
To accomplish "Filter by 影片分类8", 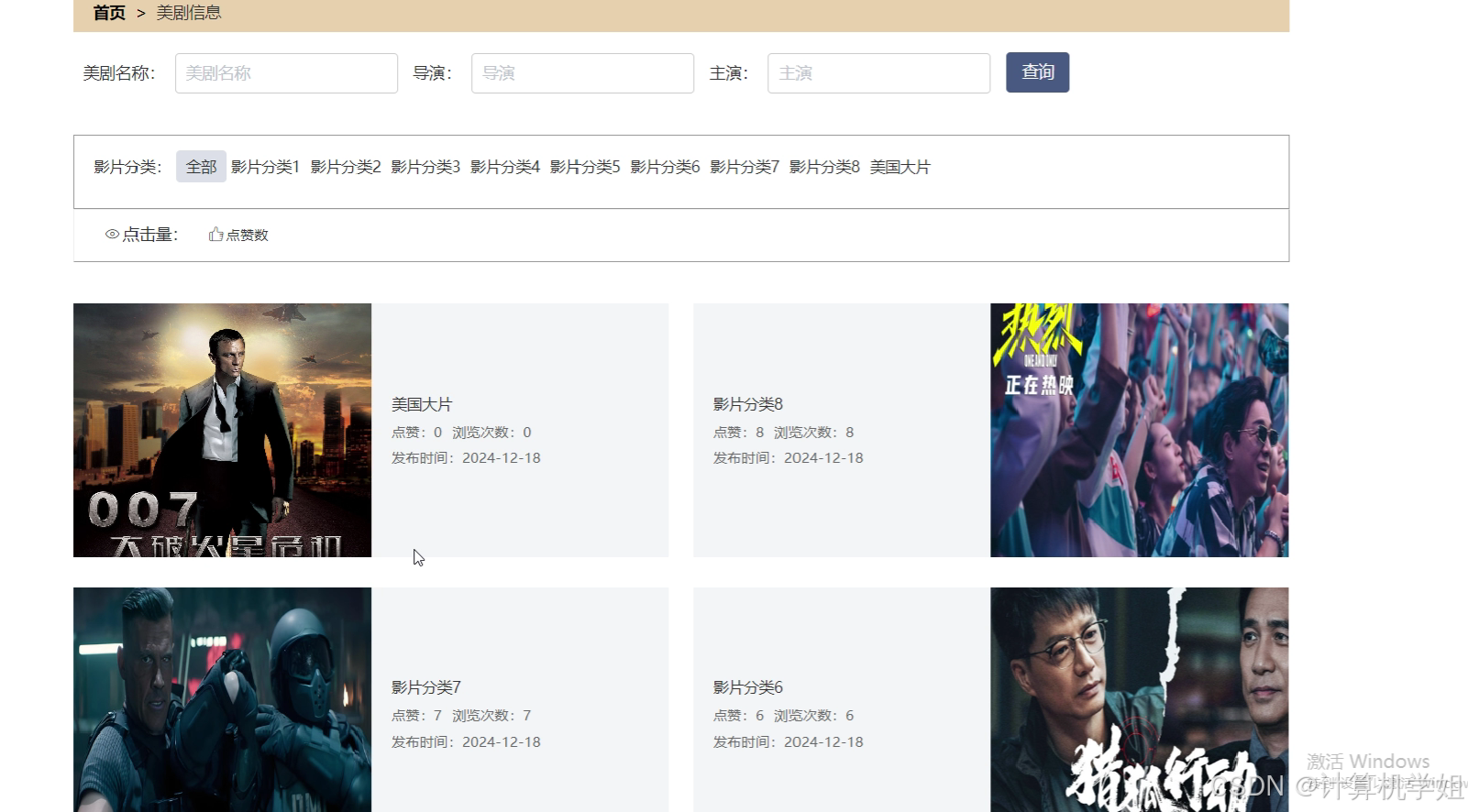I will [824, 167].
